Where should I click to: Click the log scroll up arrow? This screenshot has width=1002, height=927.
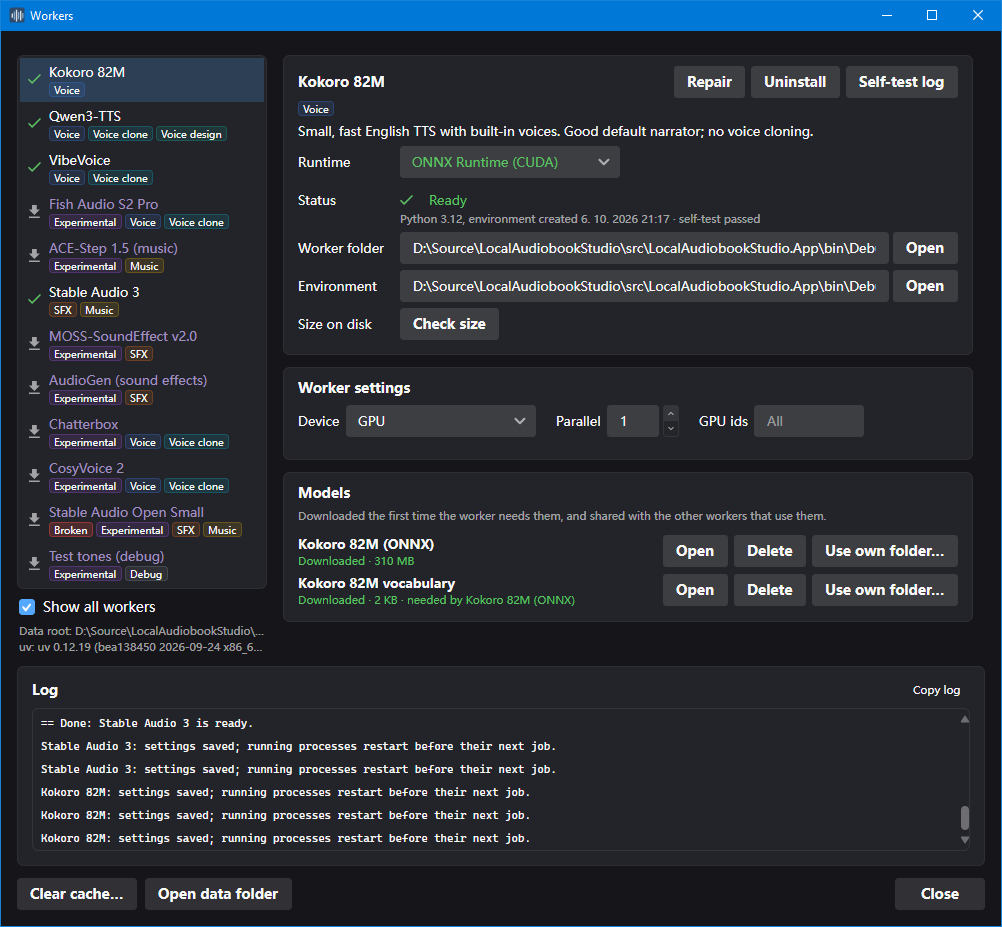coord(965,719)
